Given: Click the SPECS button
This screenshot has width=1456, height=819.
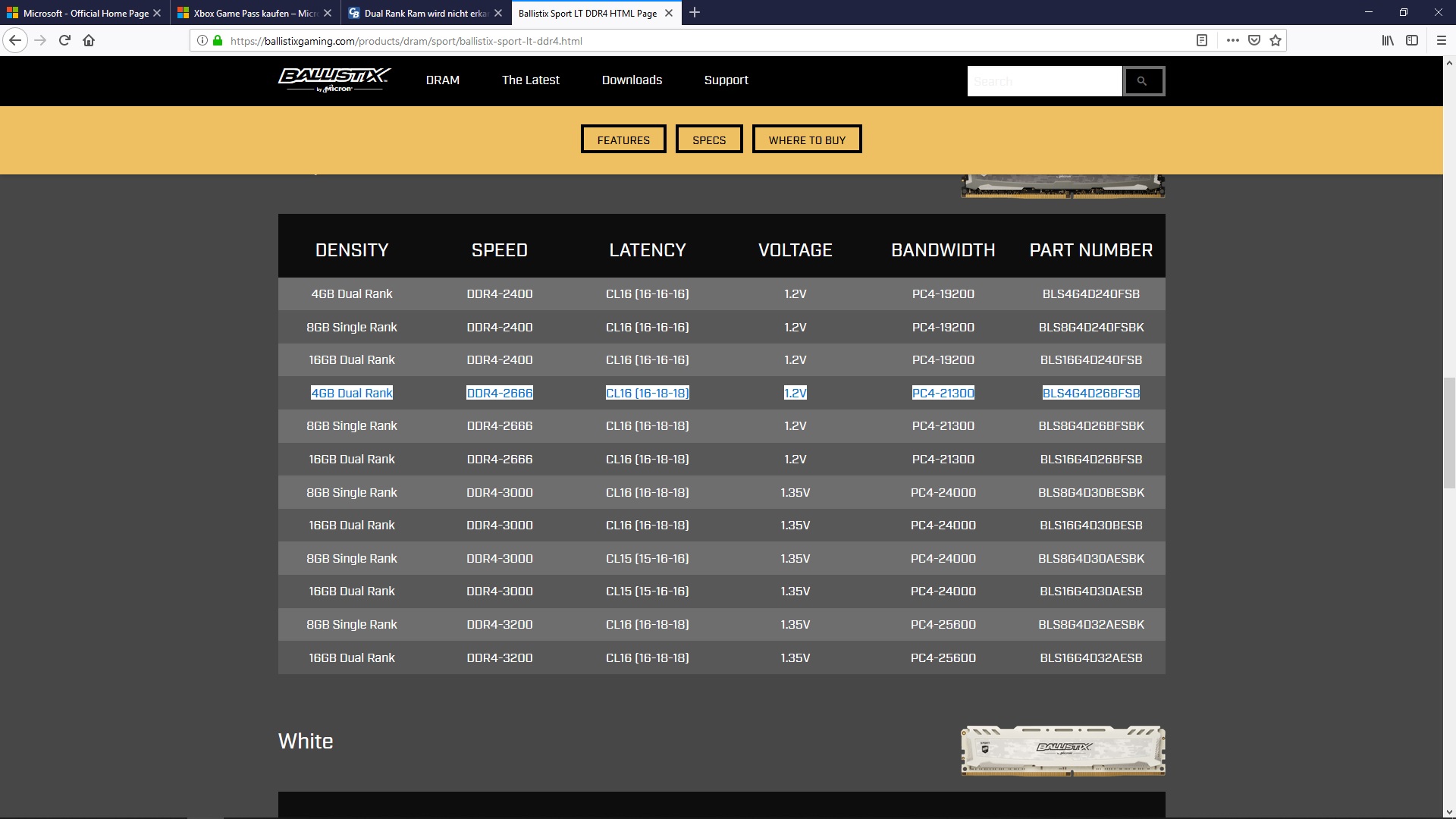Looking at the screenshot, I should [x=709, y=140].
